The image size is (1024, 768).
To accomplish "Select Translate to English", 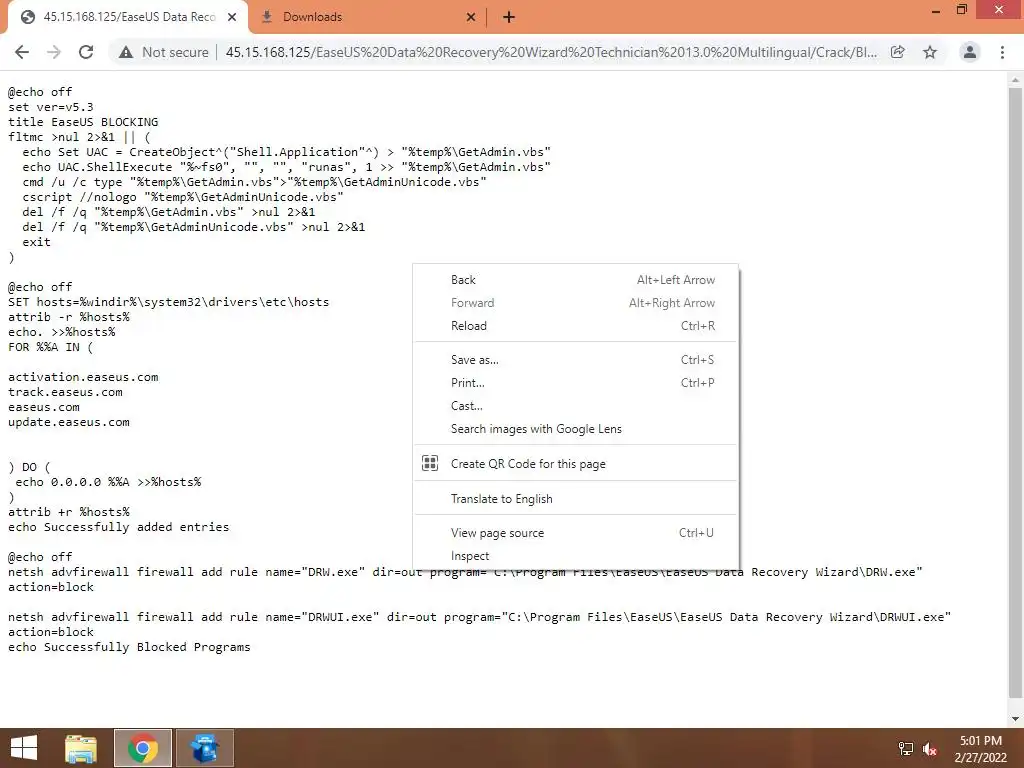I will click(575, 499).
